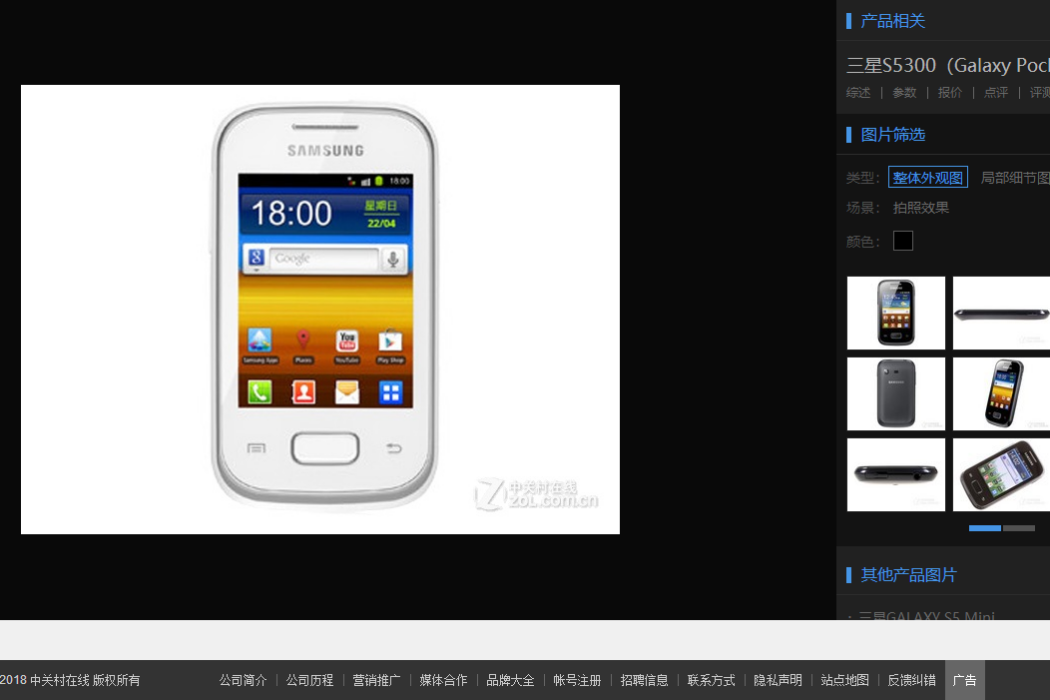This screenshot has width=1050, height=700.
Task: Open 三星GALAXY S5 Mini product link
Action: click(x=927, y=615)
